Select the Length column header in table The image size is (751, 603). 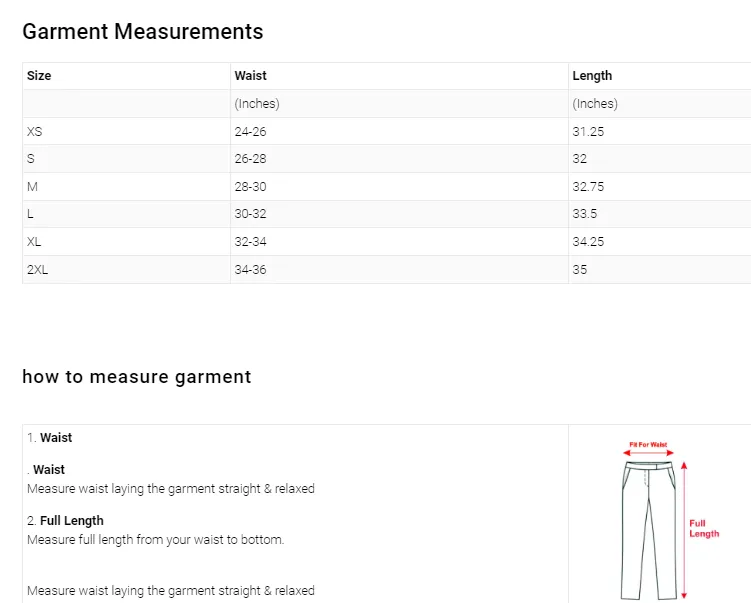pos(592,76)
